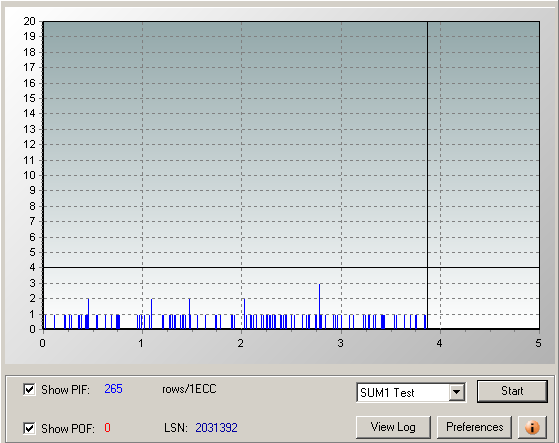Click the Y-axis label 20

click(x=30, y=21)
